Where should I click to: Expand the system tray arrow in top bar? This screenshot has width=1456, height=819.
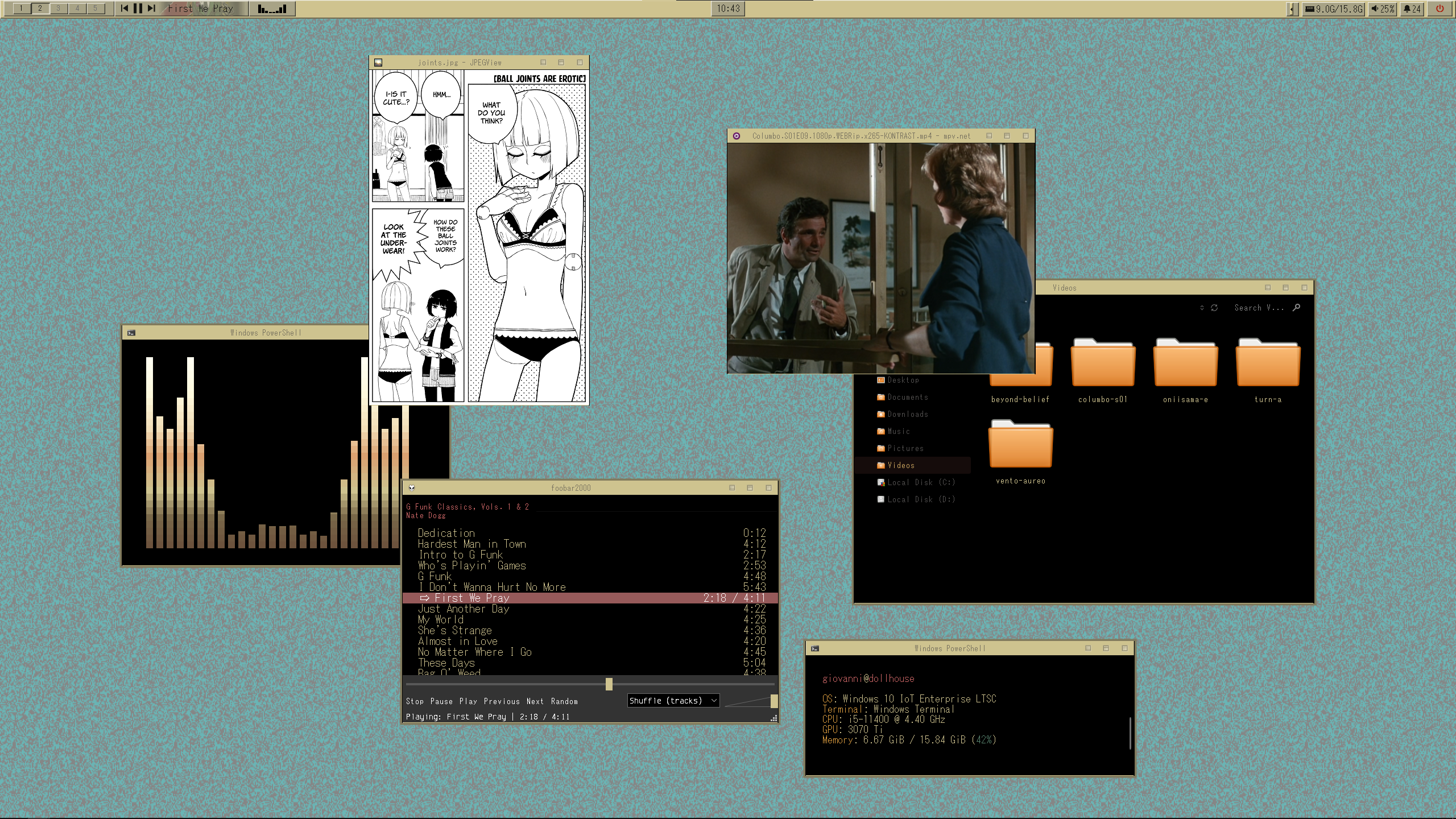point(1292,9)
